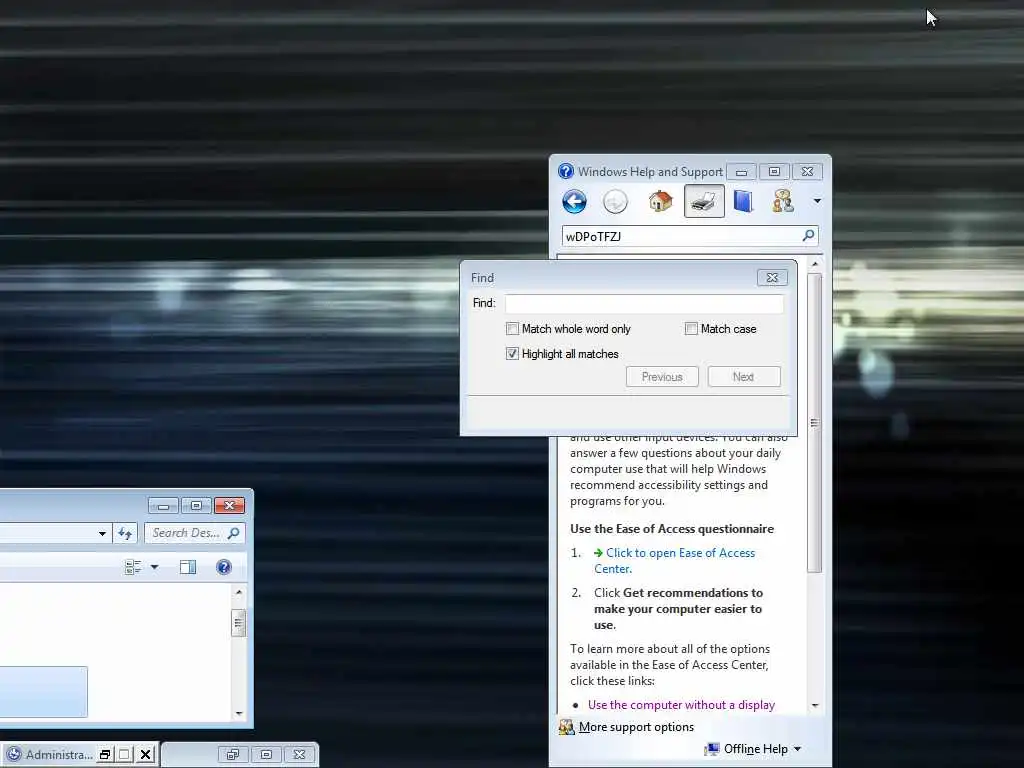Click Use the Ease of Access questionnaire heading

671,529
